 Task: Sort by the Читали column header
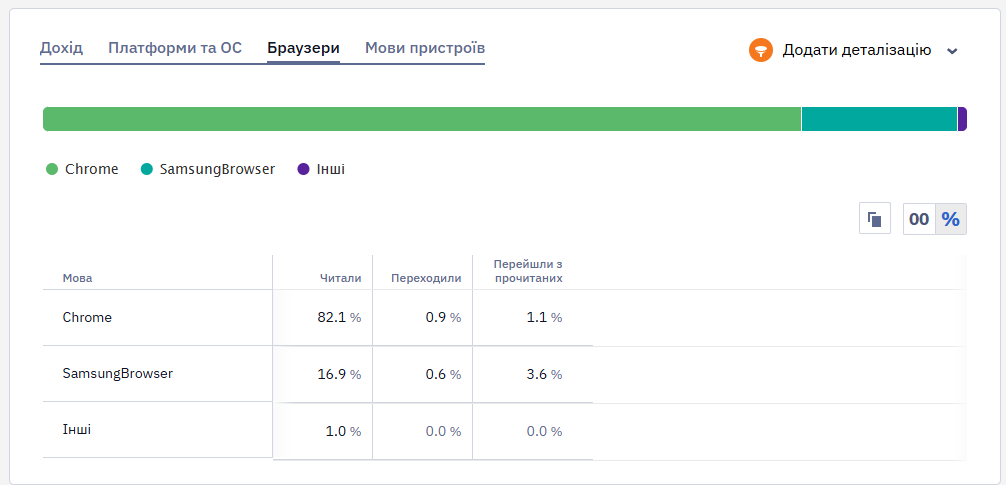pyautogui.click(x=341, y=278)
